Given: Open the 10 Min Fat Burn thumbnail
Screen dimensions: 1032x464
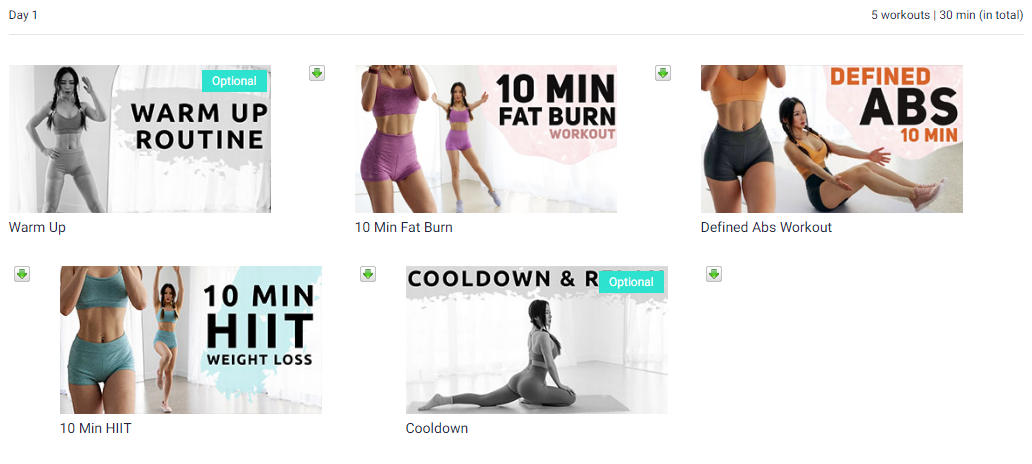Looking at the screenshot, I should [x=486, y=139].
